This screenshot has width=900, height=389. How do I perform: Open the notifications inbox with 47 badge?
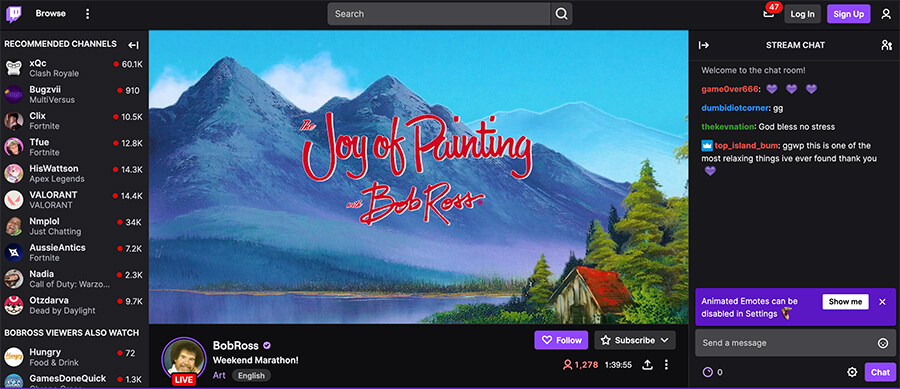tap(769, 13)
